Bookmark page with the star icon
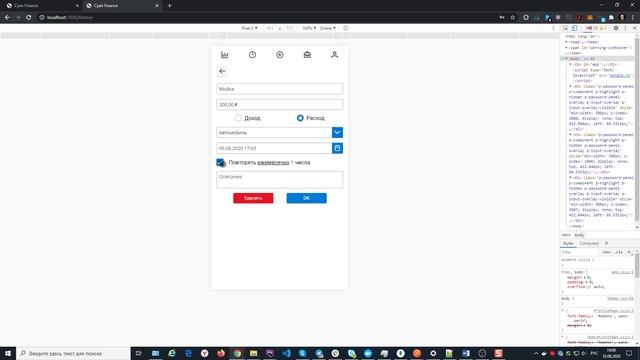This screenshot has height=360, width=640. tap(513, 18)
